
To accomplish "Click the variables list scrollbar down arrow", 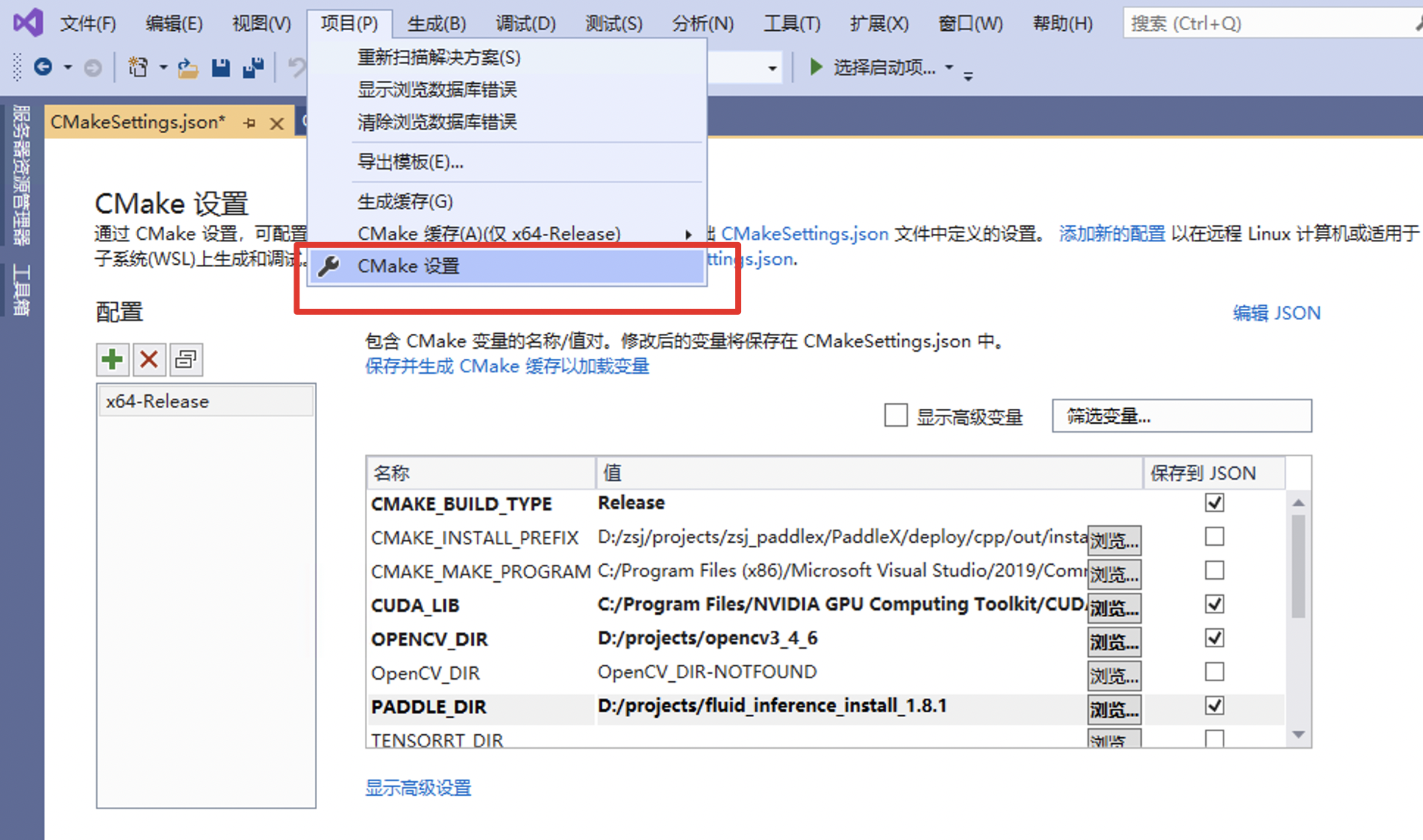I will click(x=1298, y=735).
